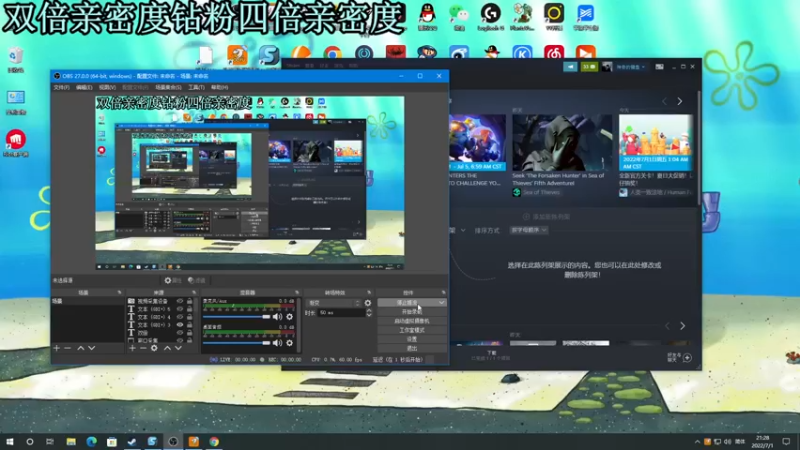This screenshot has width=800, height=450.
Task: Toggle visibility of Text (GDI+) 4 source
Action: tap(180, 317)
